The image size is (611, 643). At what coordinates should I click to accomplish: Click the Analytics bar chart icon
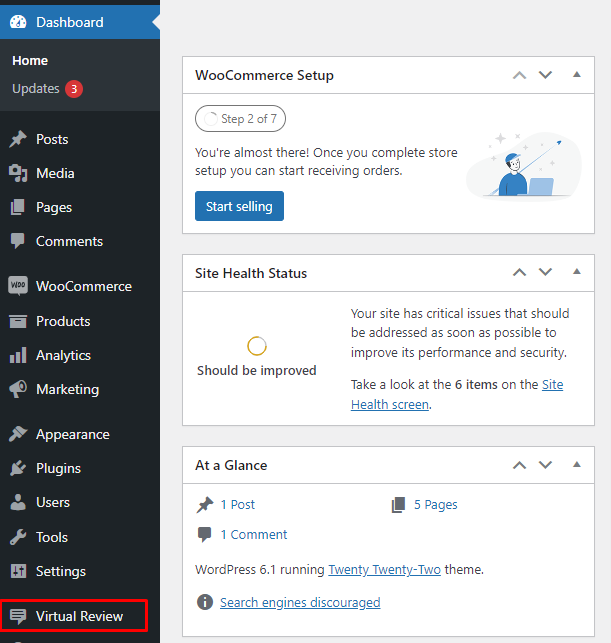tap(18, 355)
